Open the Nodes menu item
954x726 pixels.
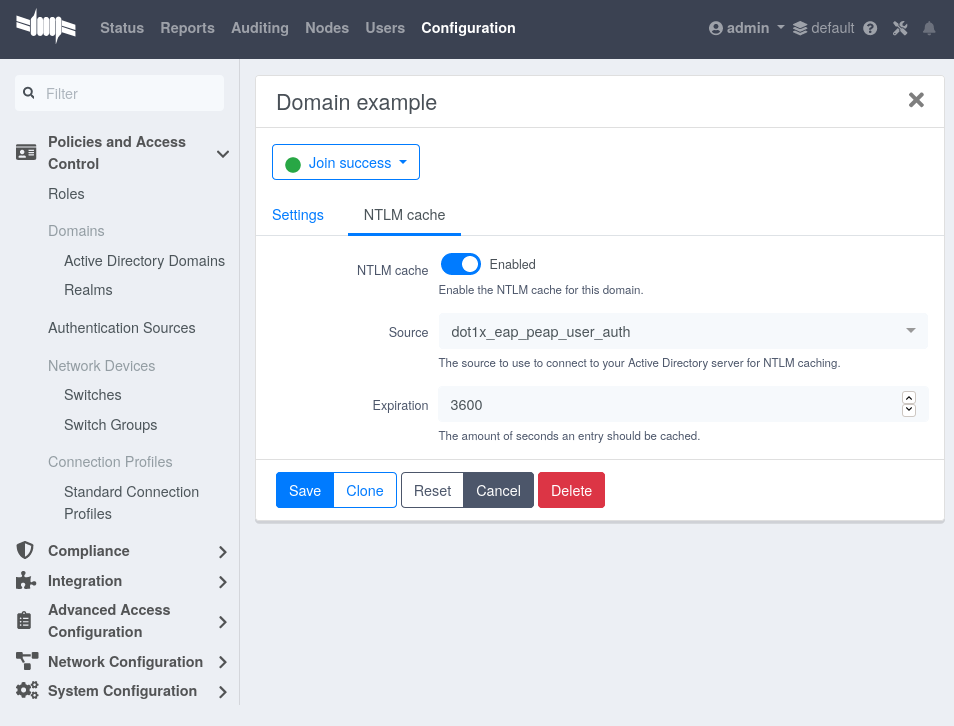click(x=327, y=28)
